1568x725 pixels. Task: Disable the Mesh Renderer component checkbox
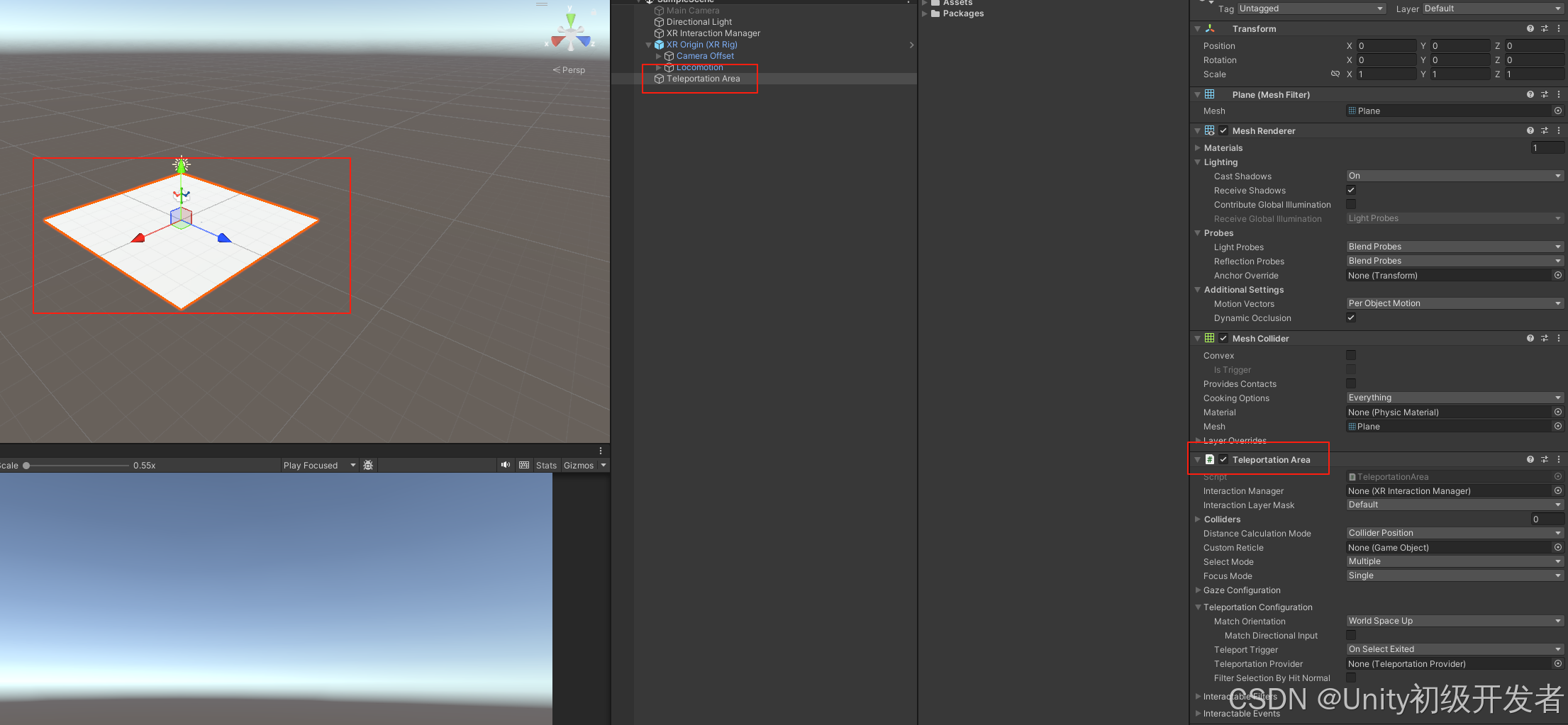(1223, 130)
